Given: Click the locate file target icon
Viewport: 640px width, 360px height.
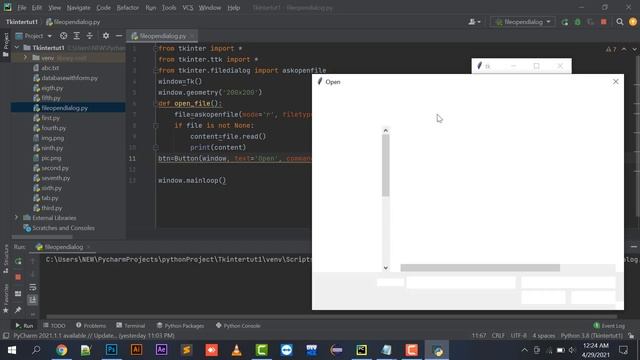Looking at the screenshot, I should 63,36.
